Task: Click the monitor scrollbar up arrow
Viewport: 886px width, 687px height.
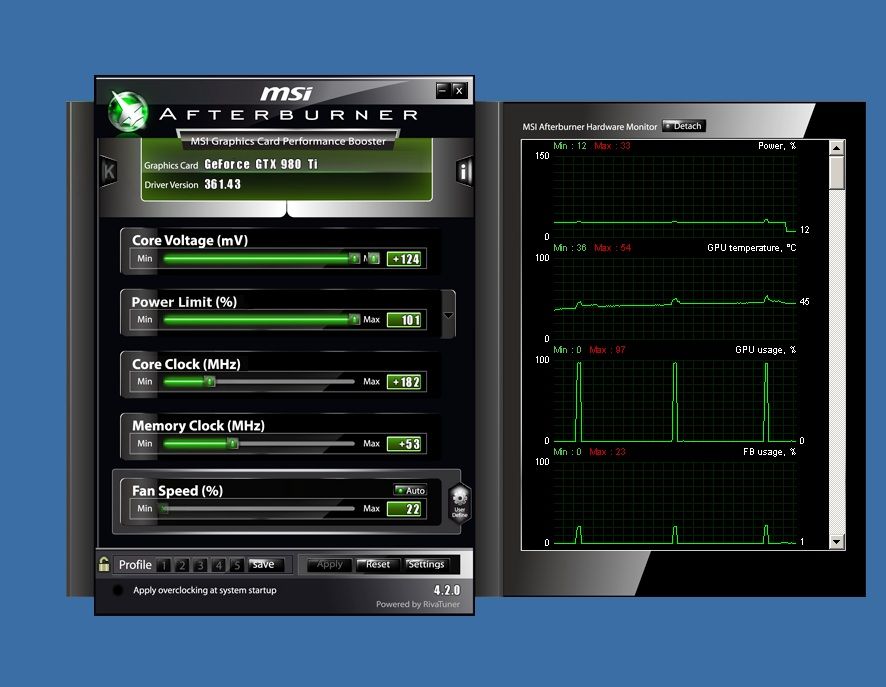Action: click(837, 148)
